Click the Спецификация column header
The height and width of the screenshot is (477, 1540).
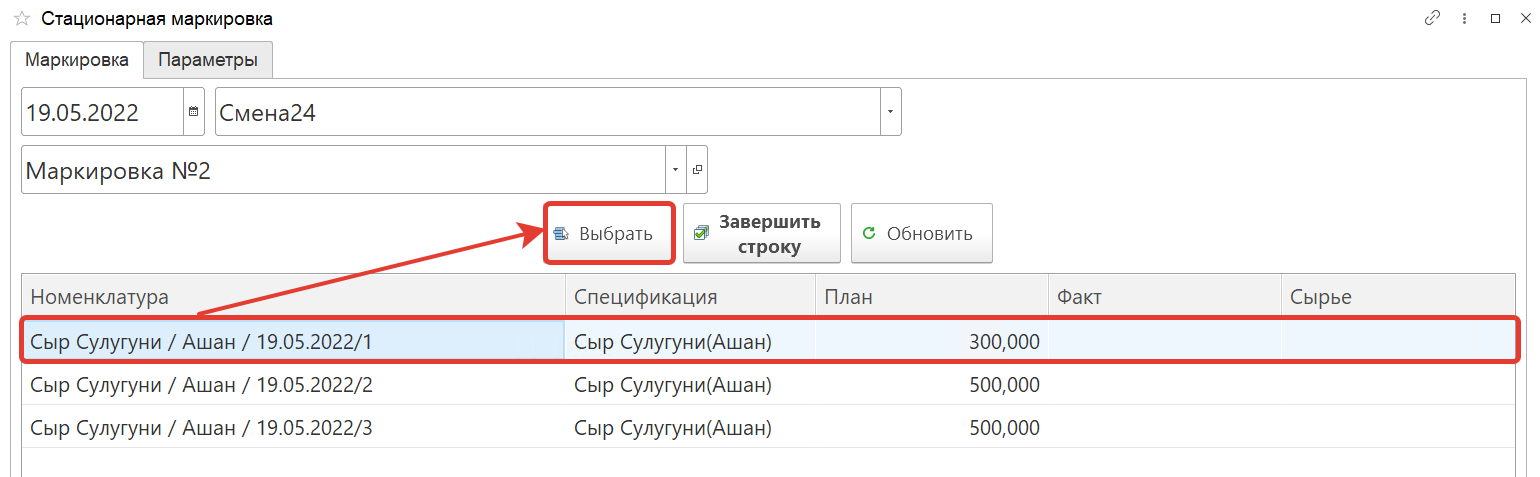[x=690, y=297]
